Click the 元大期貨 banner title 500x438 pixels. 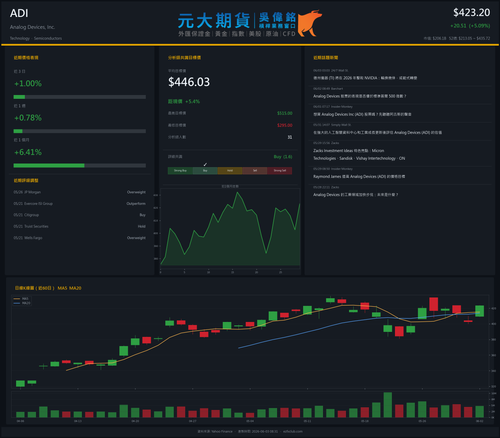(214, 21)
